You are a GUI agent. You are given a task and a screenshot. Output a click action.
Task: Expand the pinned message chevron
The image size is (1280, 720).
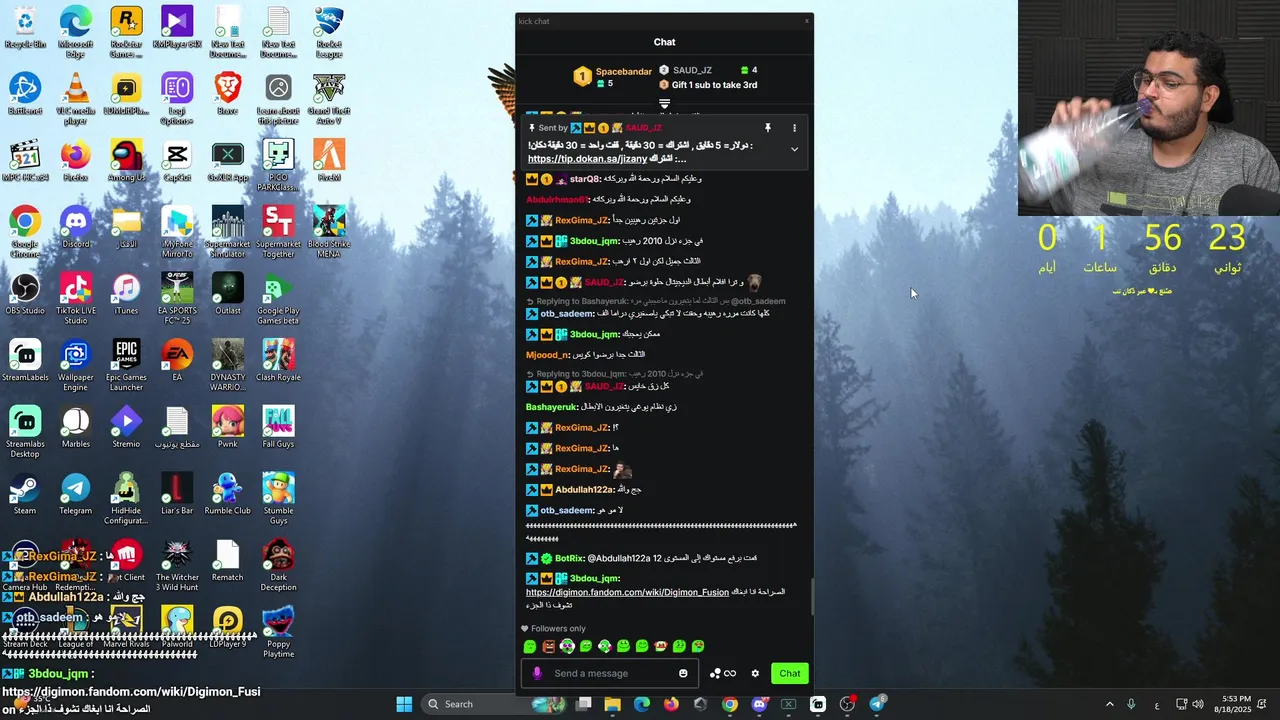[794, 149]
